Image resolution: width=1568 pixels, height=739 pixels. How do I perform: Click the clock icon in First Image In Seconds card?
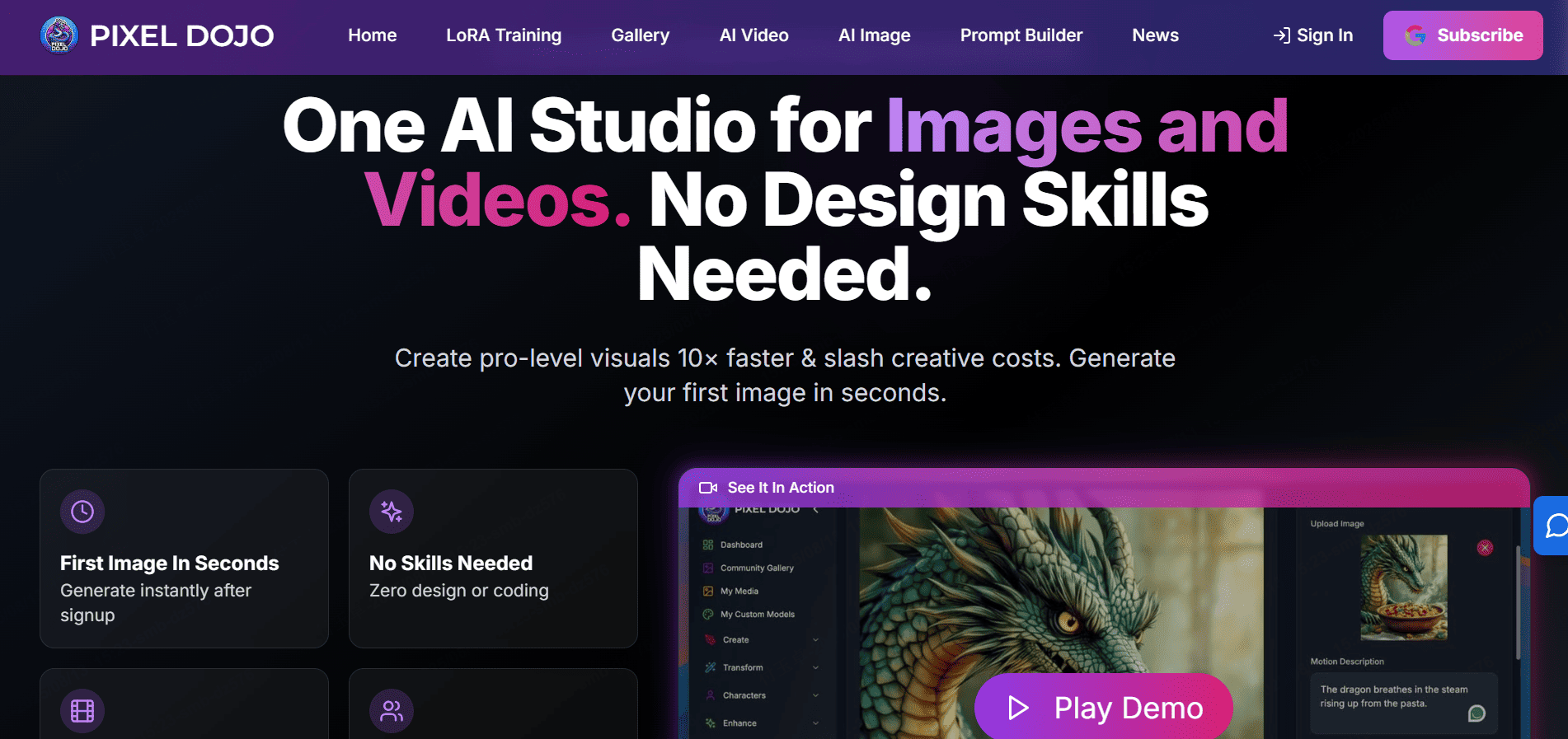82,512
